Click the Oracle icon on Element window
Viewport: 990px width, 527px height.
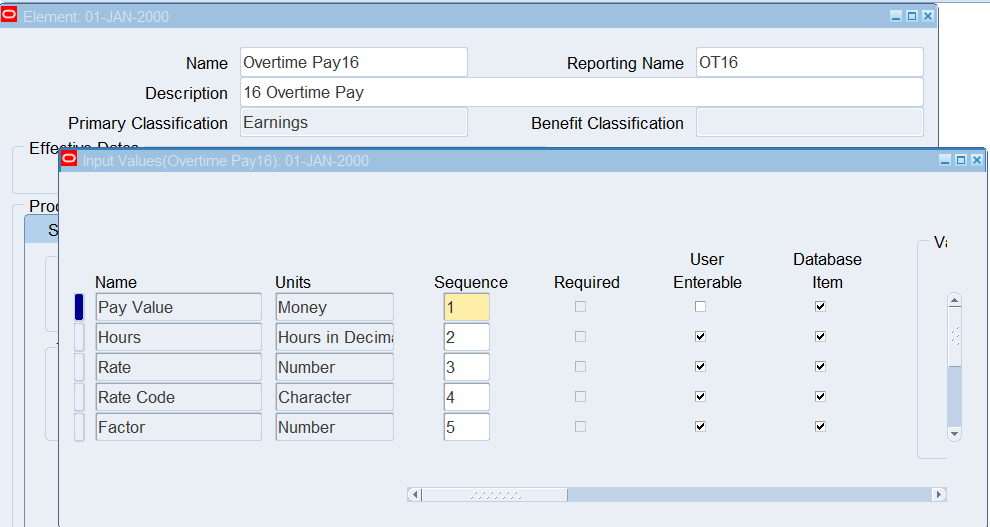[x=10, y=16]
